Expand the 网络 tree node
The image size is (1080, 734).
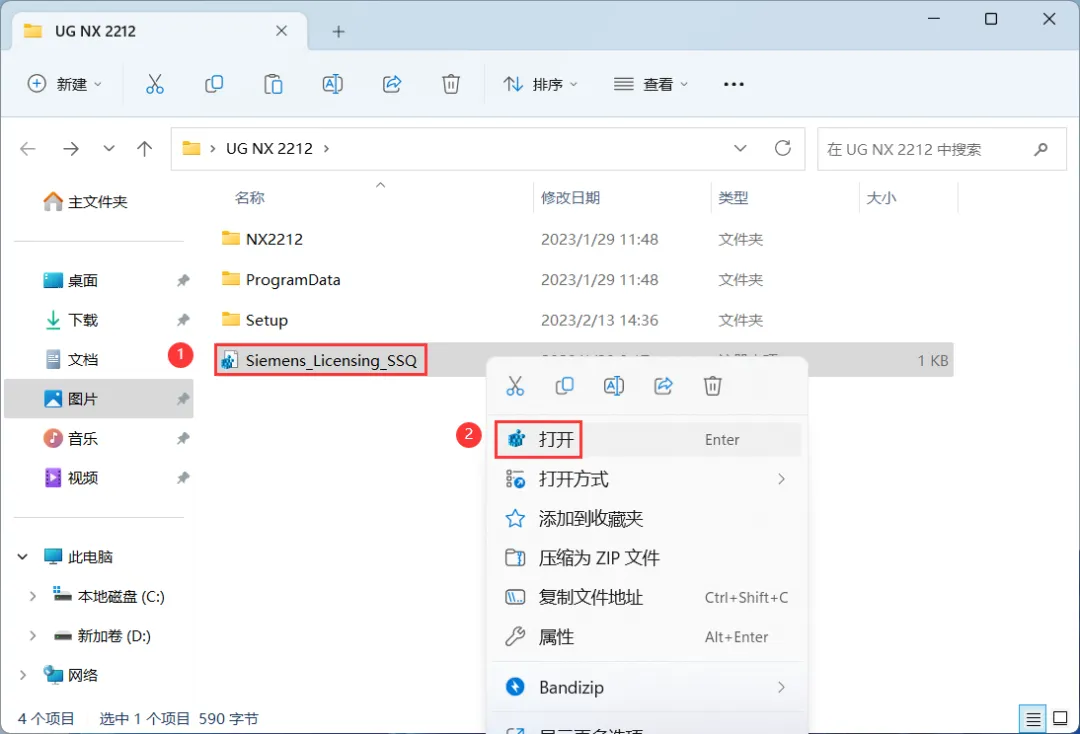23,675
